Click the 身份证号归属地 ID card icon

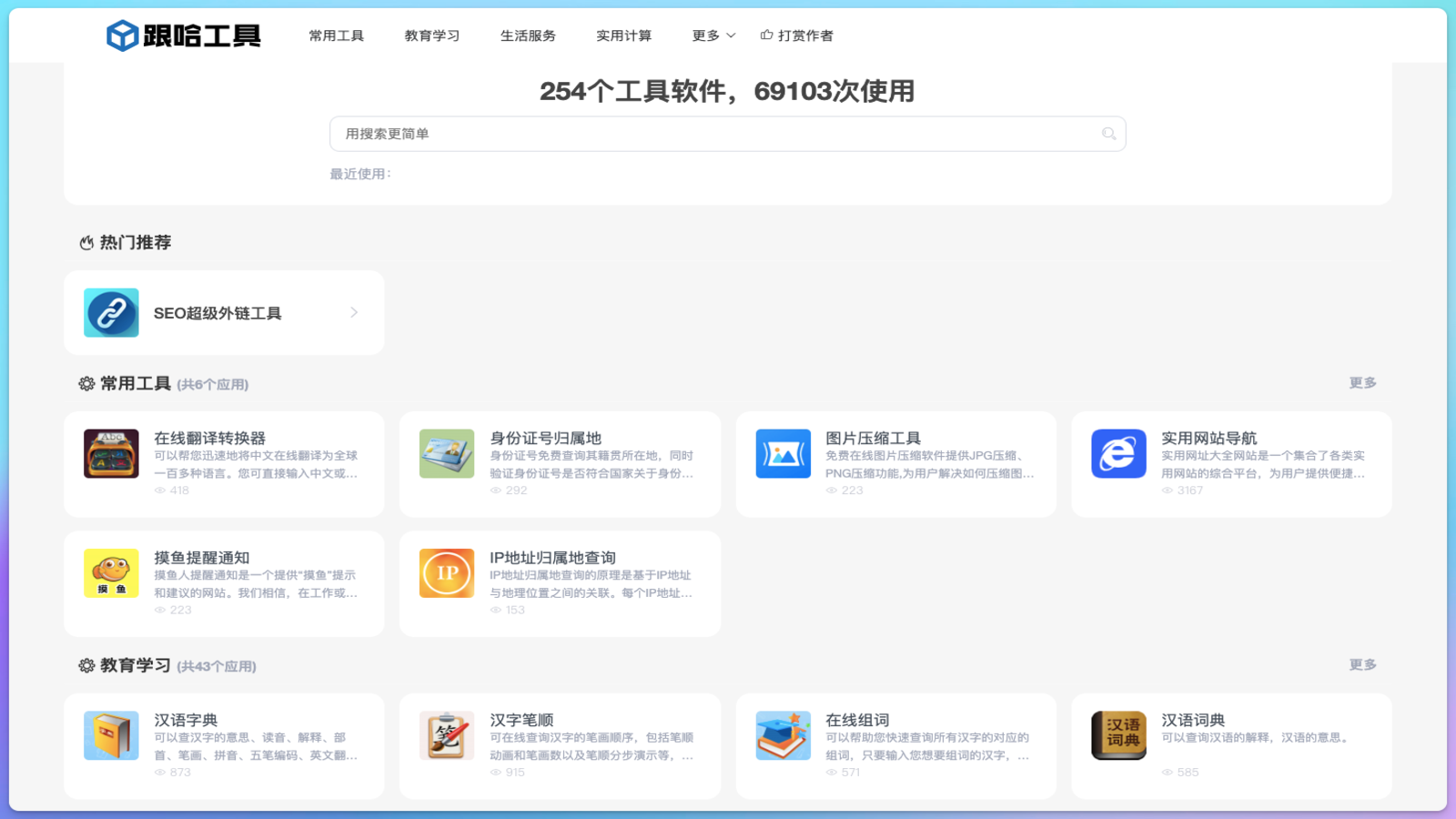[x=447, y=452]
